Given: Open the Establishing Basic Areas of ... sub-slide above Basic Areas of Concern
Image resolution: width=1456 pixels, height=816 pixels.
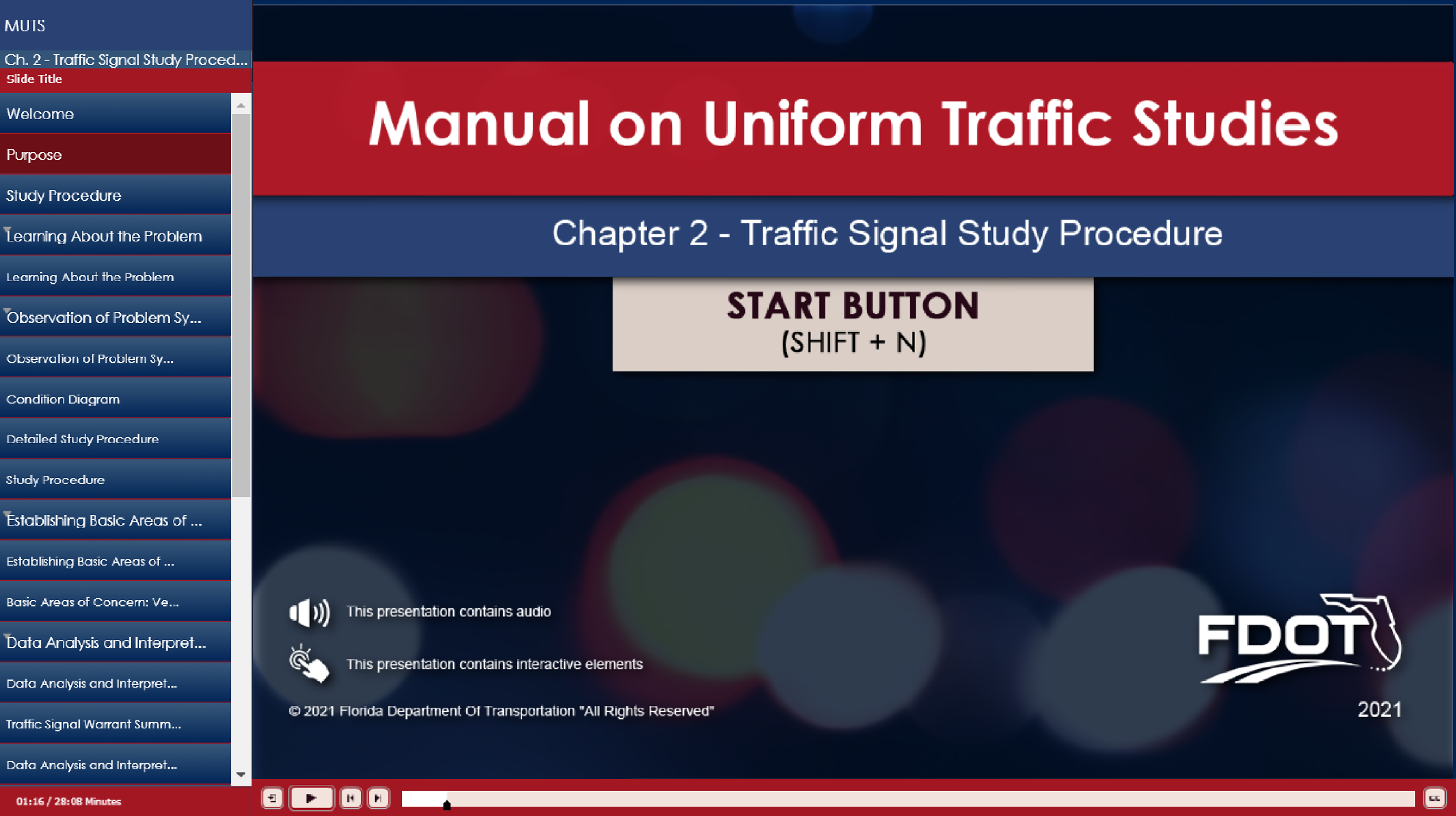Looking at the screenshot, I should pyautogui.click(x=115, y=561).
